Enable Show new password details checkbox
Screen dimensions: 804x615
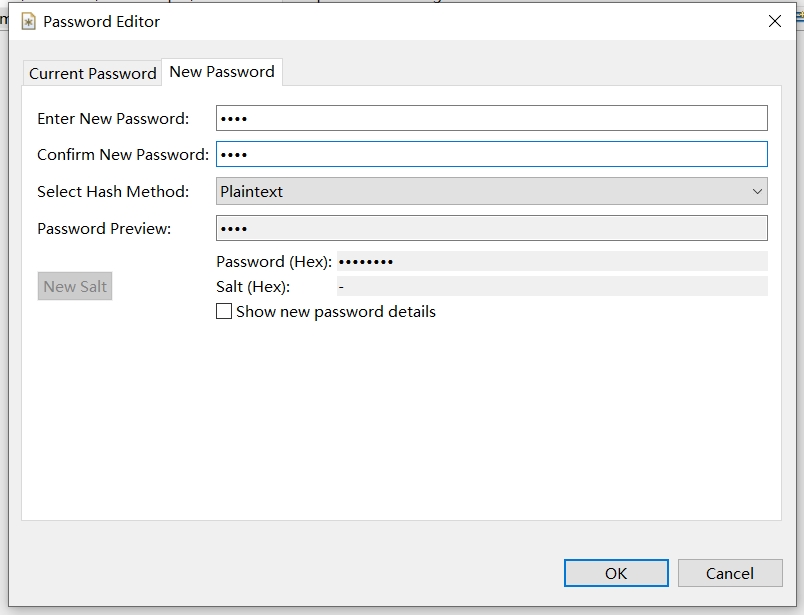[224, 312]
